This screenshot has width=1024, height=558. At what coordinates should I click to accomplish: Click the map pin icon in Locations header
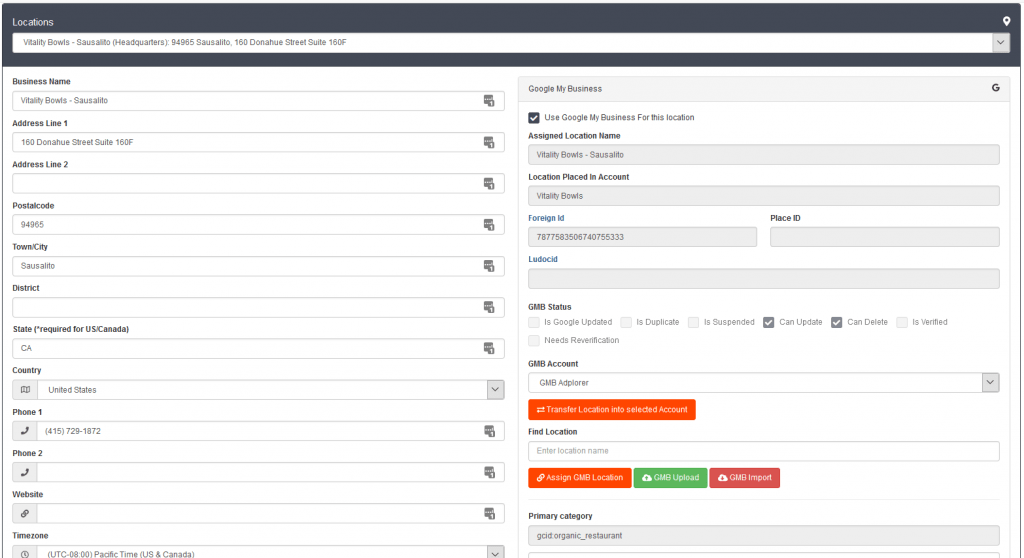tap(1007, 21)
